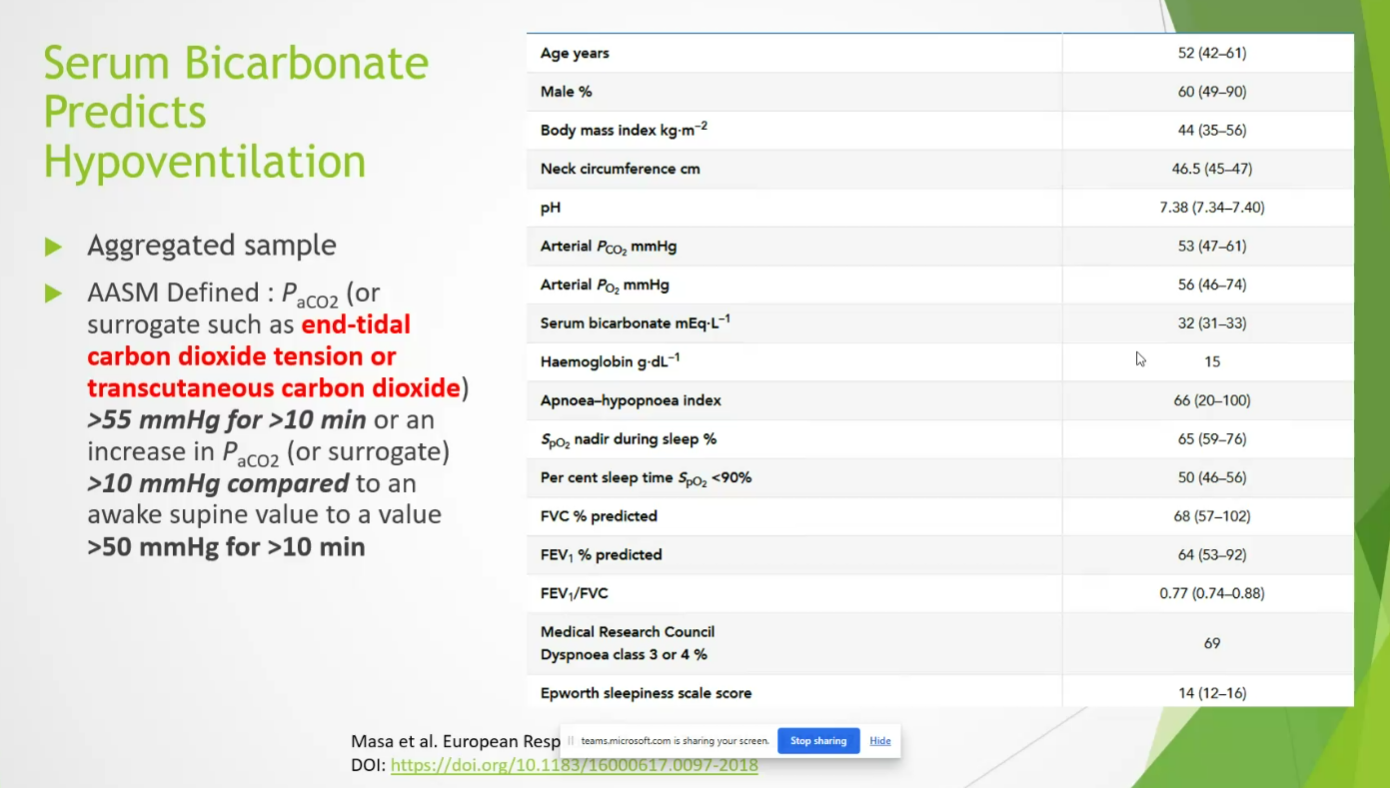Click the slide title Serum Bicarbonate Predicts Hypoventilation
The width and height of the screenshot is (1390, 788).
[235, 112]
